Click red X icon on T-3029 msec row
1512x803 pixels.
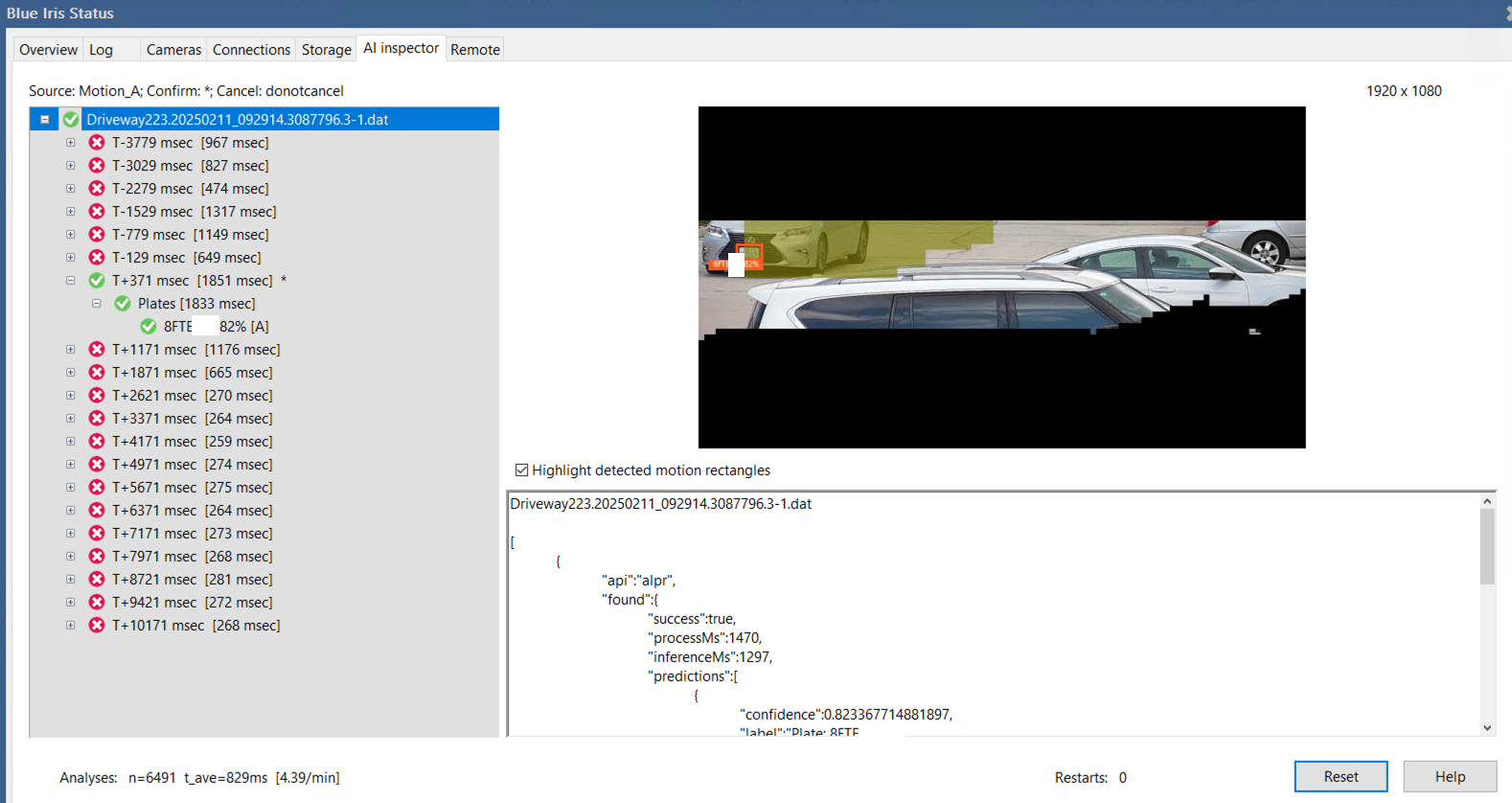pyautogui.click(x=97, y=166)
